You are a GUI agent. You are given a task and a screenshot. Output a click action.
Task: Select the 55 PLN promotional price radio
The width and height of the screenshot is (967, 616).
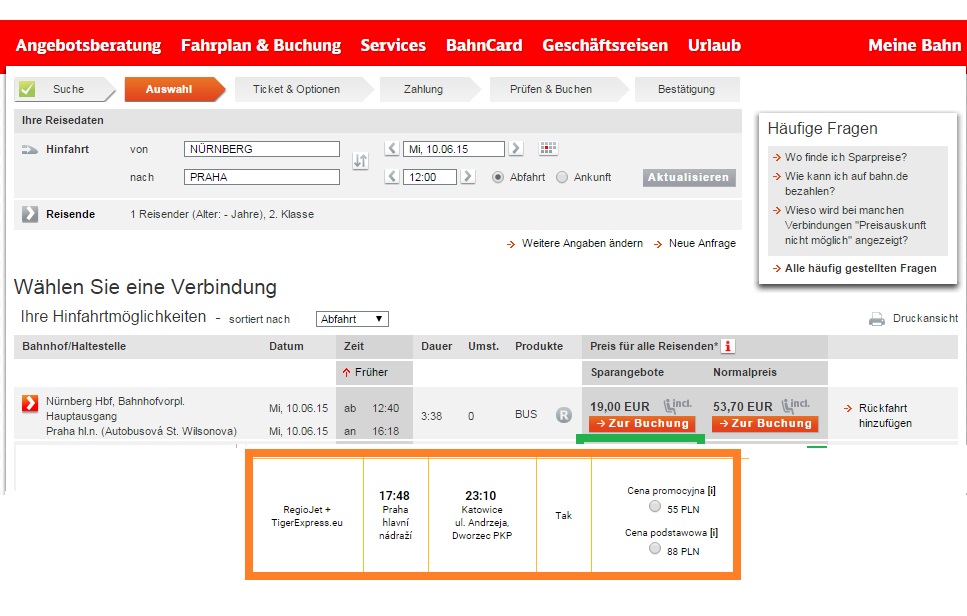654,506
